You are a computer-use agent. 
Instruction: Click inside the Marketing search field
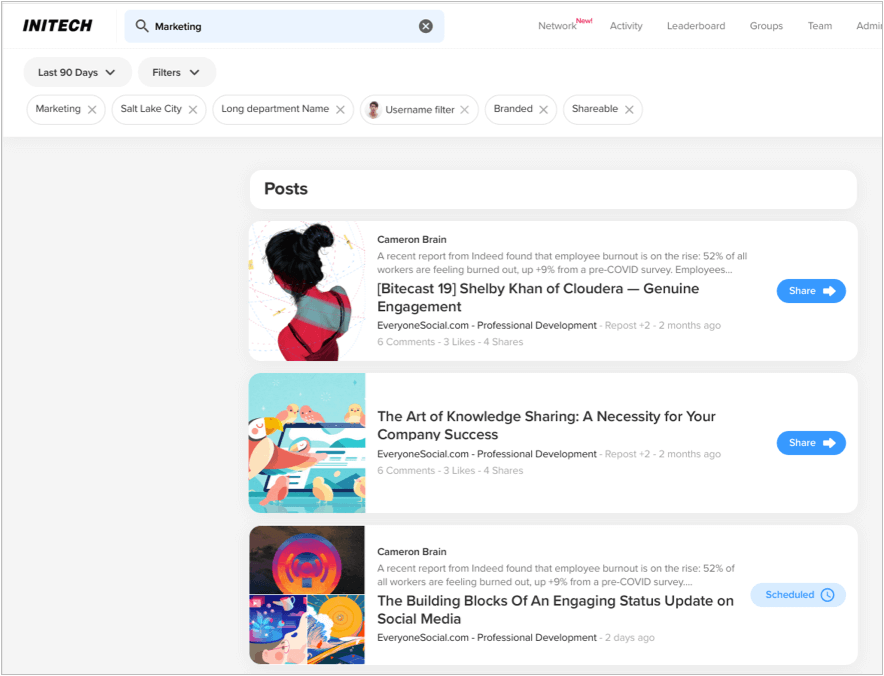coord(280,26)
